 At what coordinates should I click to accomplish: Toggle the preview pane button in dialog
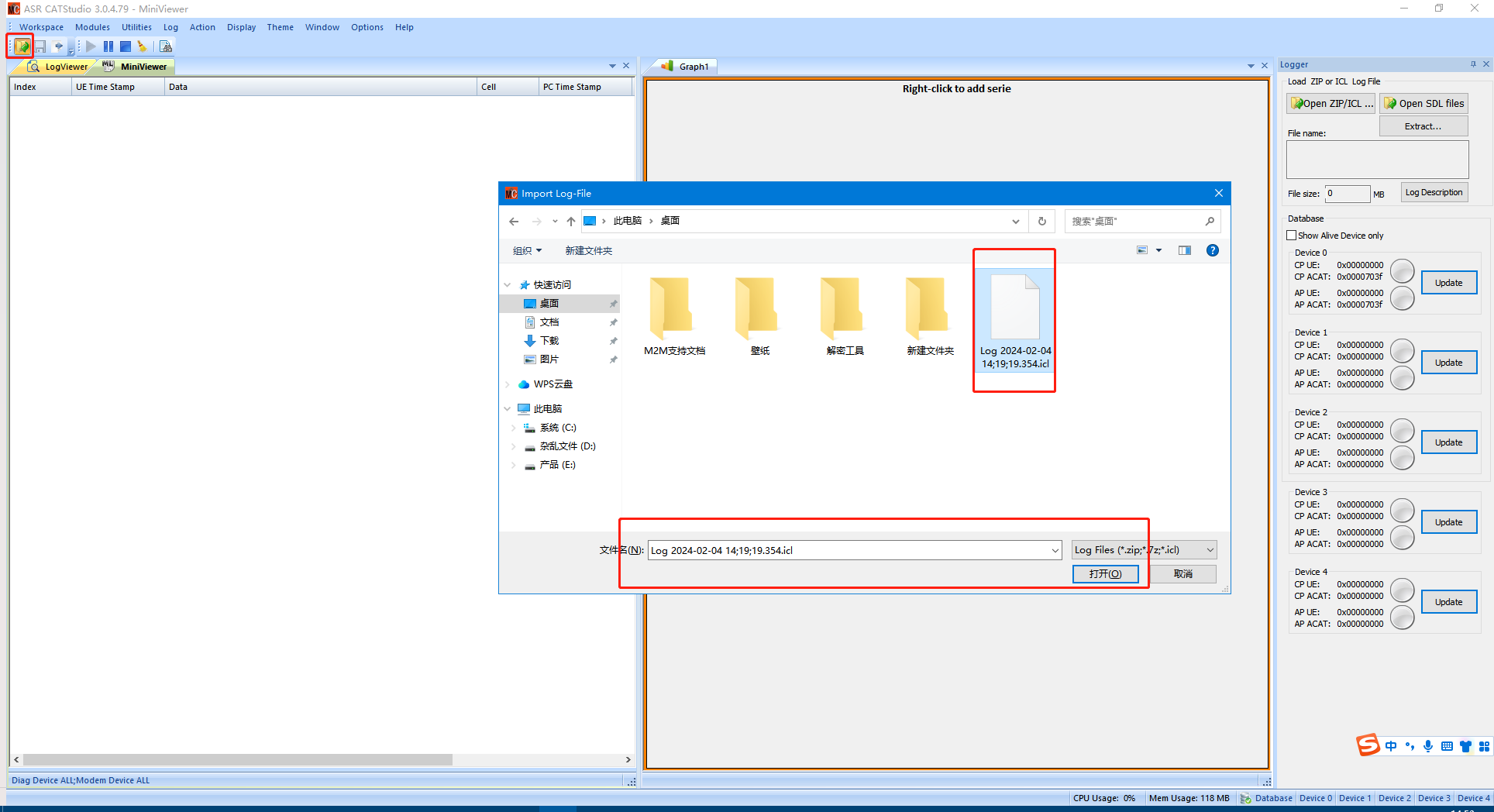[x=1184, y=250]
